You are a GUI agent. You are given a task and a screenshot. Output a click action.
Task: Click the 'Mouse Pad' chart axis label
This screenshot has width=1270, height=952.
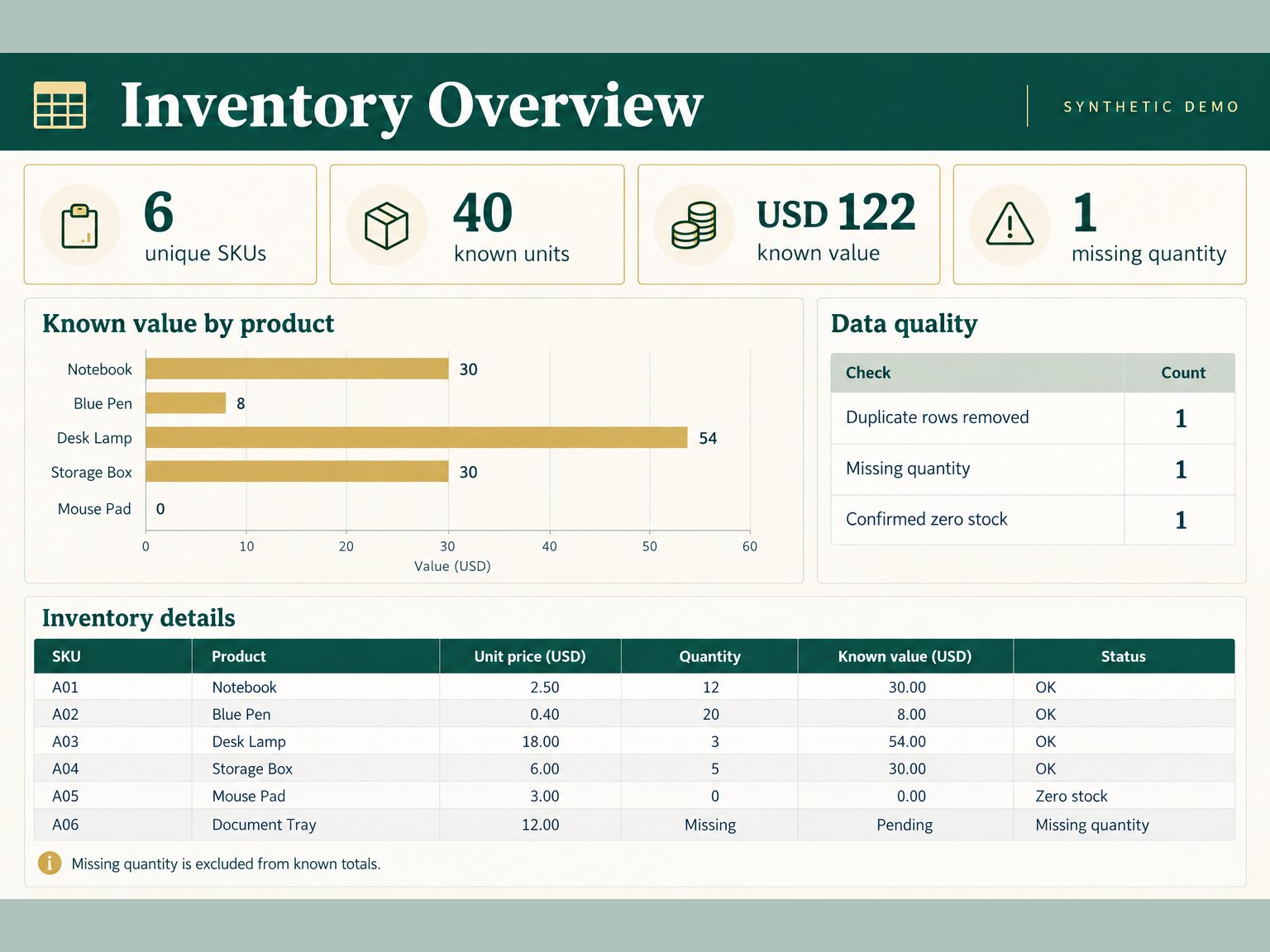(x=94, y=509)
